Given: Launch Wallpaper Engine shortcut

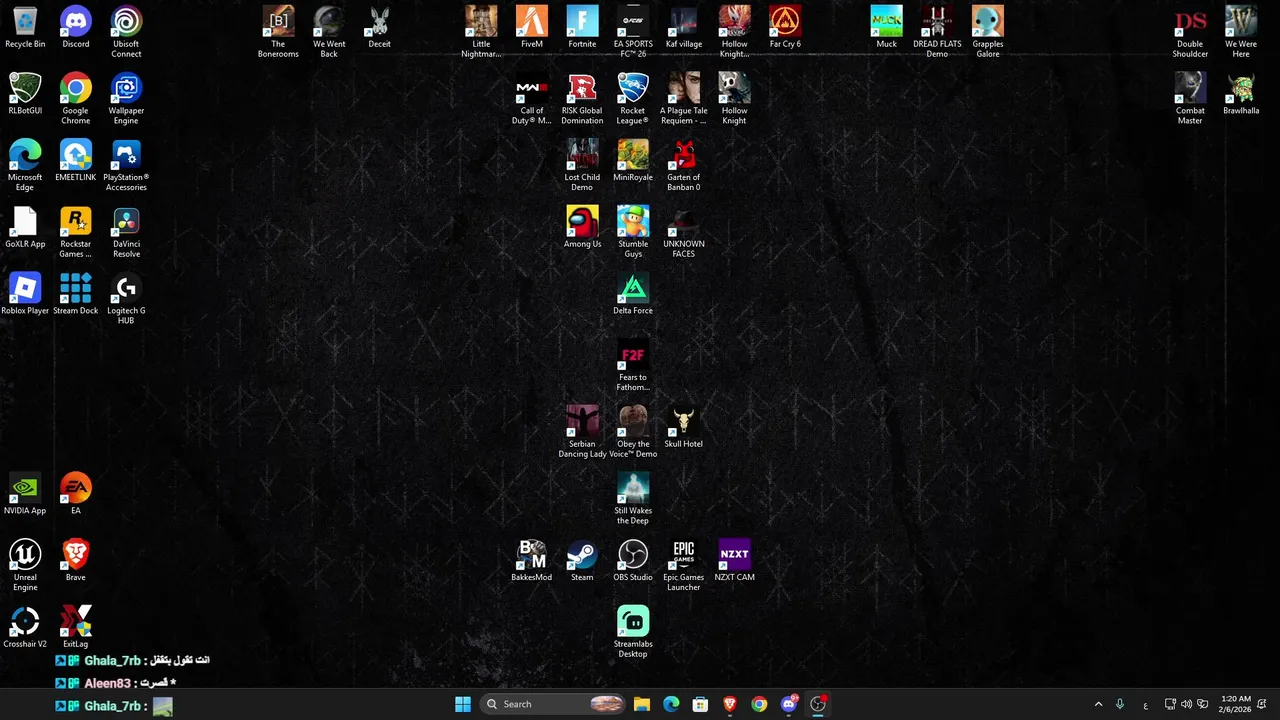Looking at the screenshot, I should [x=126, y=99].
